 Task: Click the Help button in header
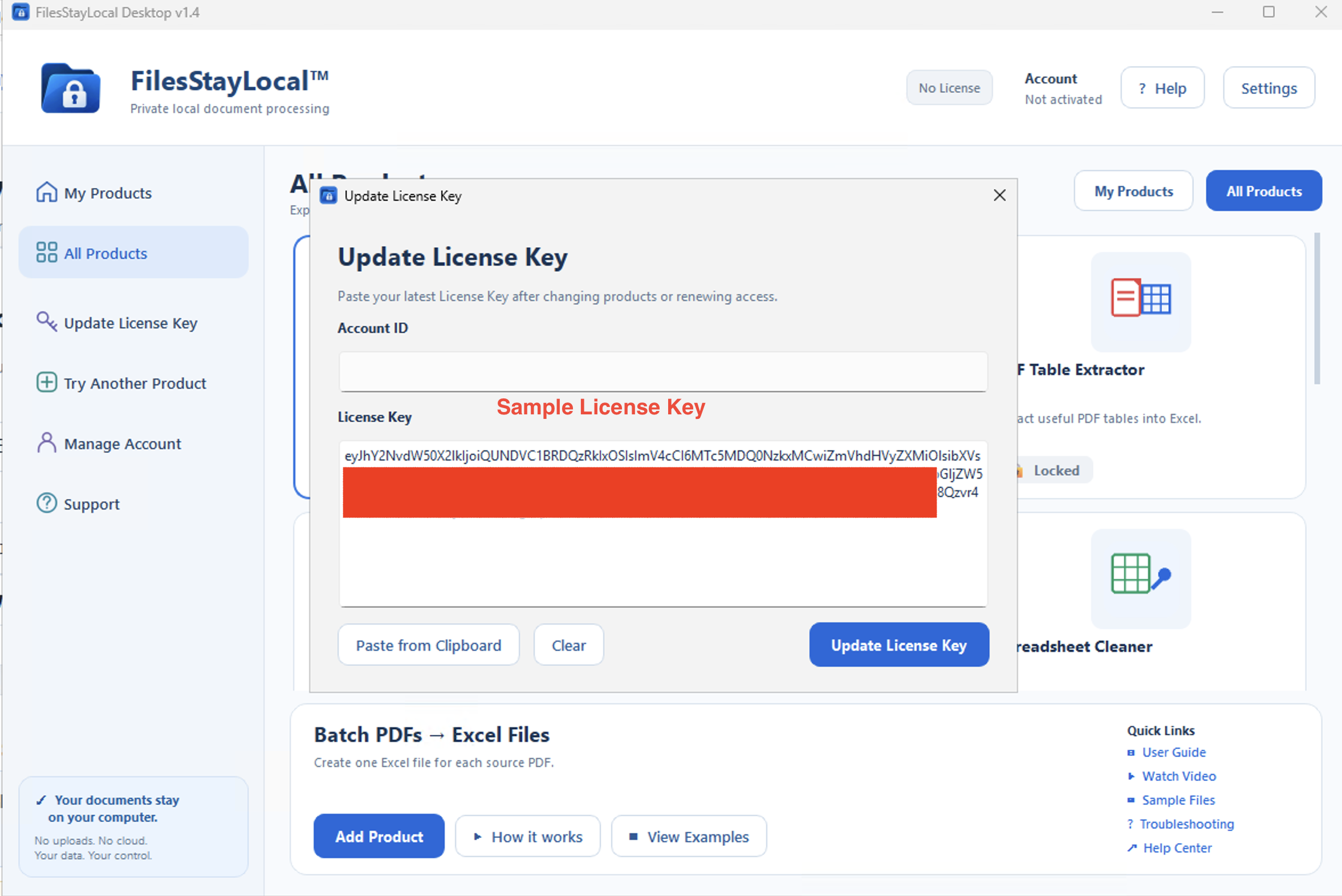(x=1162, y=88)
